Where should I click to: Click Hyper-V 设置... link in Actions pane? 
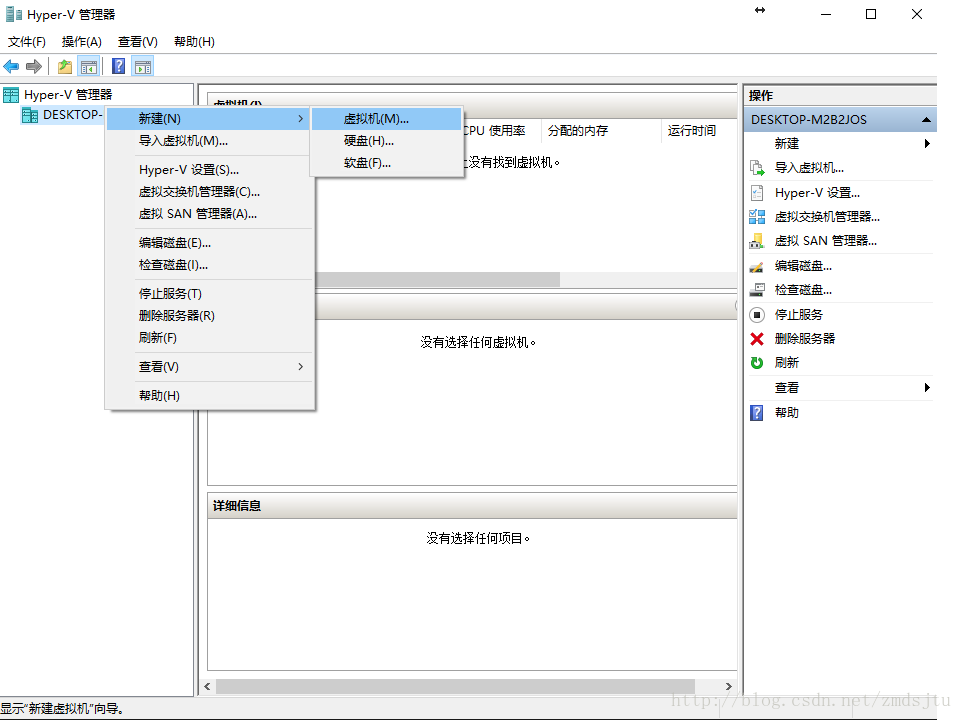click(x=817, y=193)
